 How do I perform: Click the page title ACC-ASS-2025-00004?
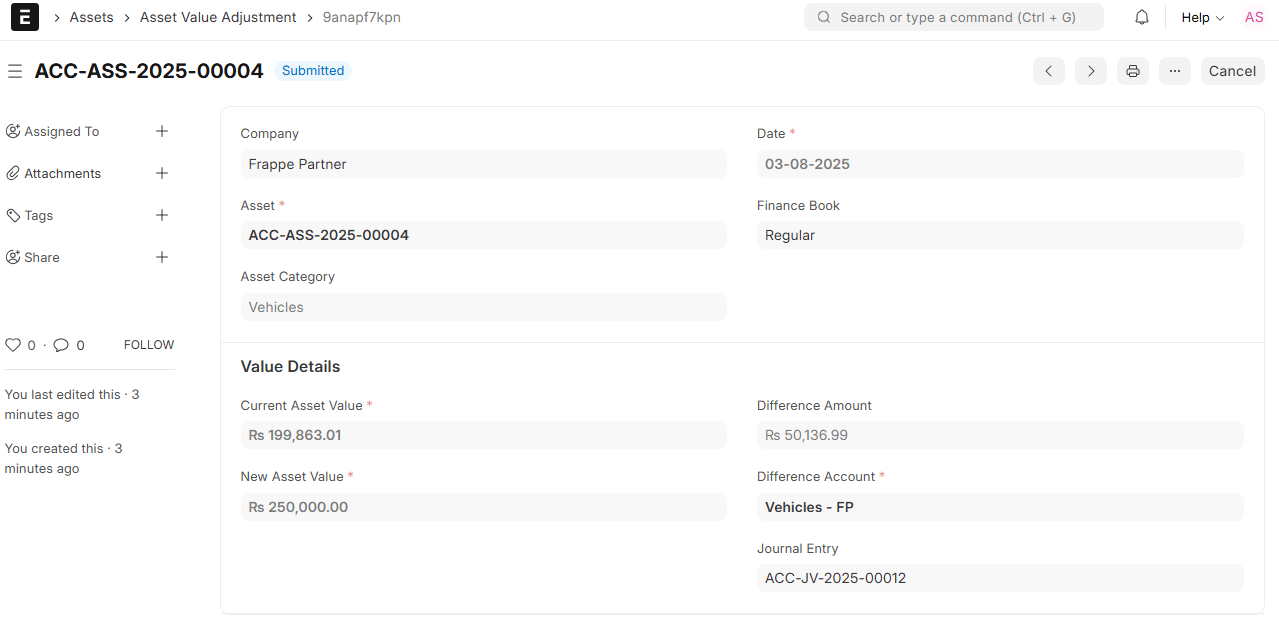coord(149,71)
